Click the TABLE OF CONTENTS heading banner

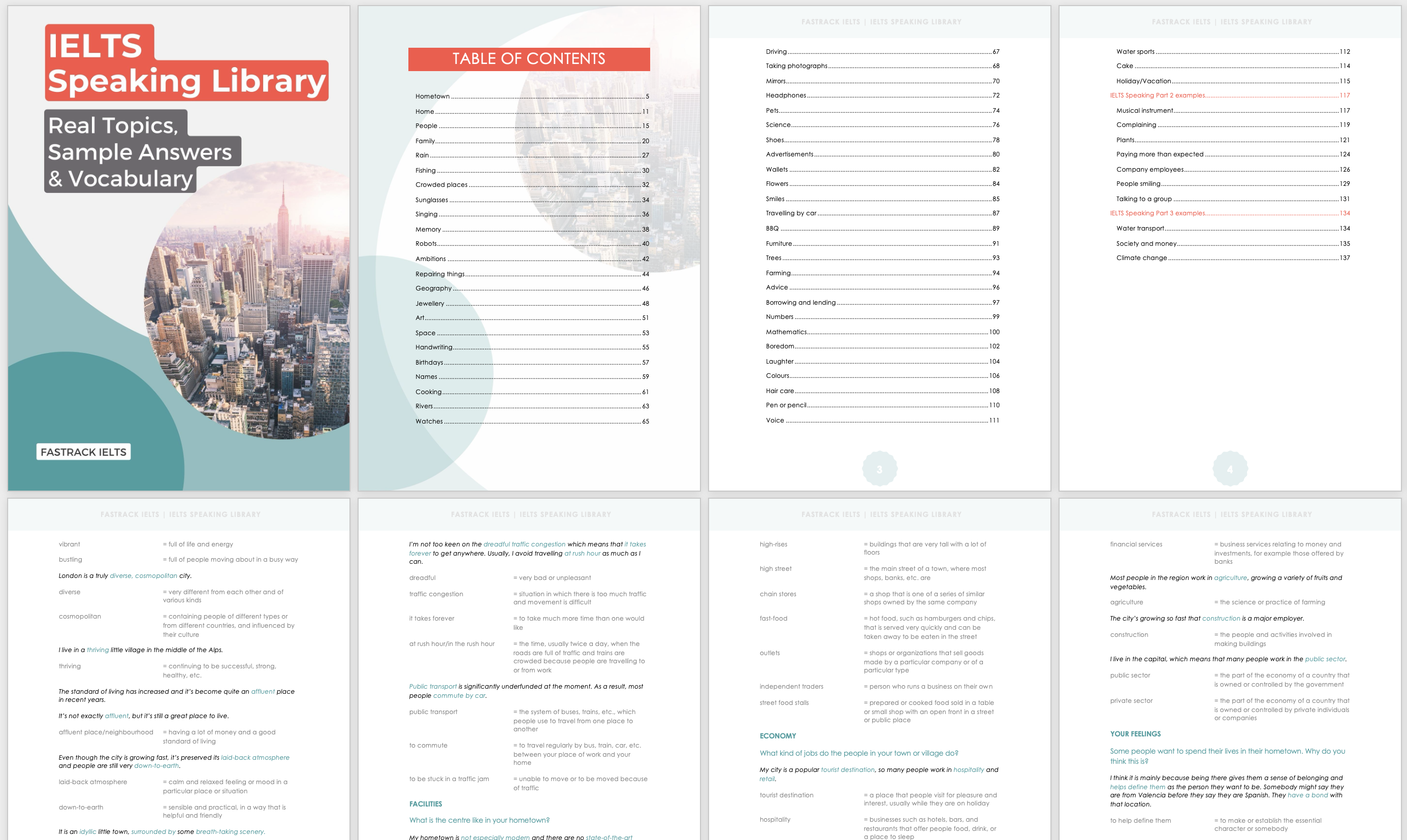(x=529, y=59)
